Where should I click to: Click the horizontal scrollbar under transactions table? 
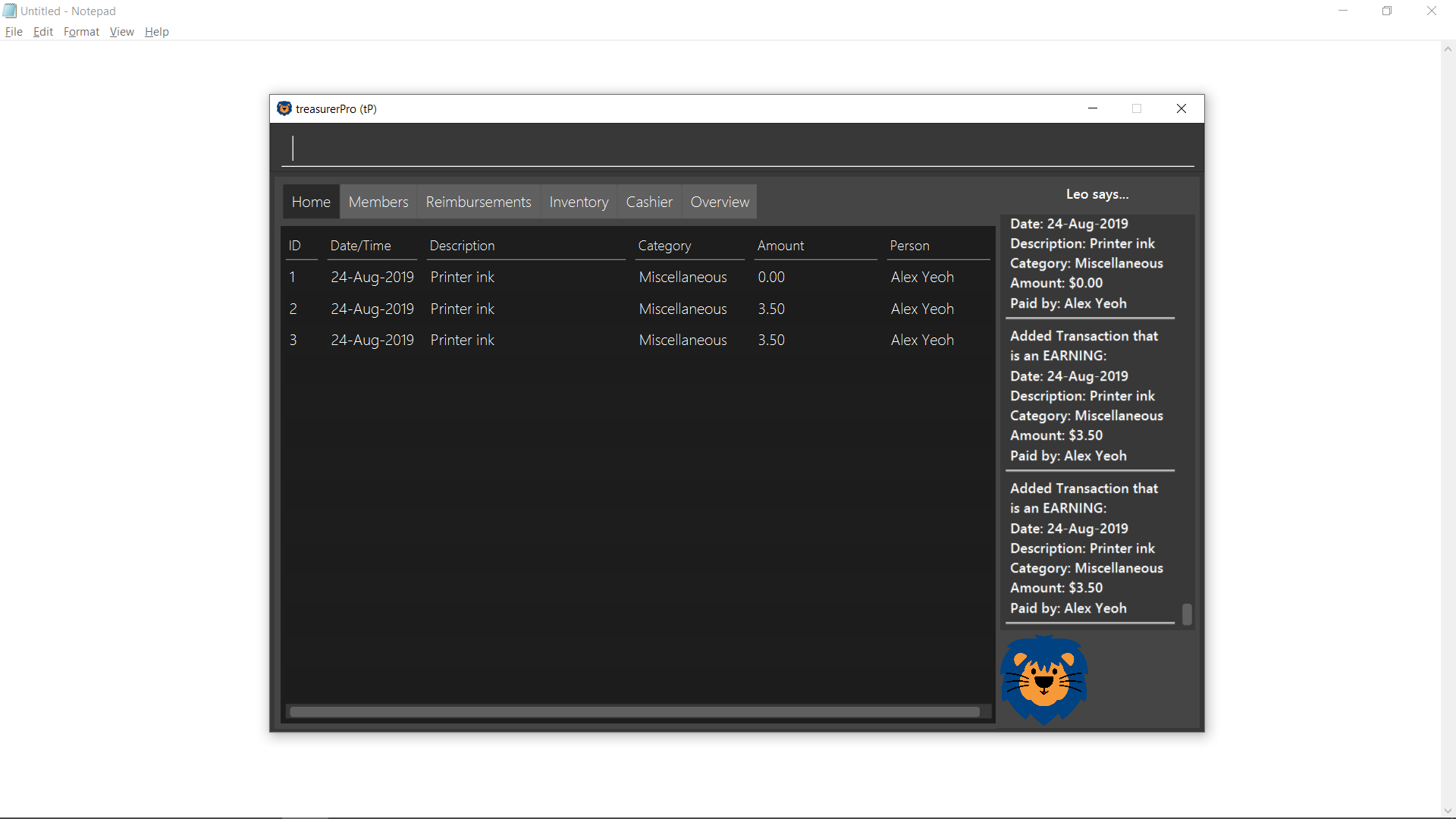coord(634,711)
